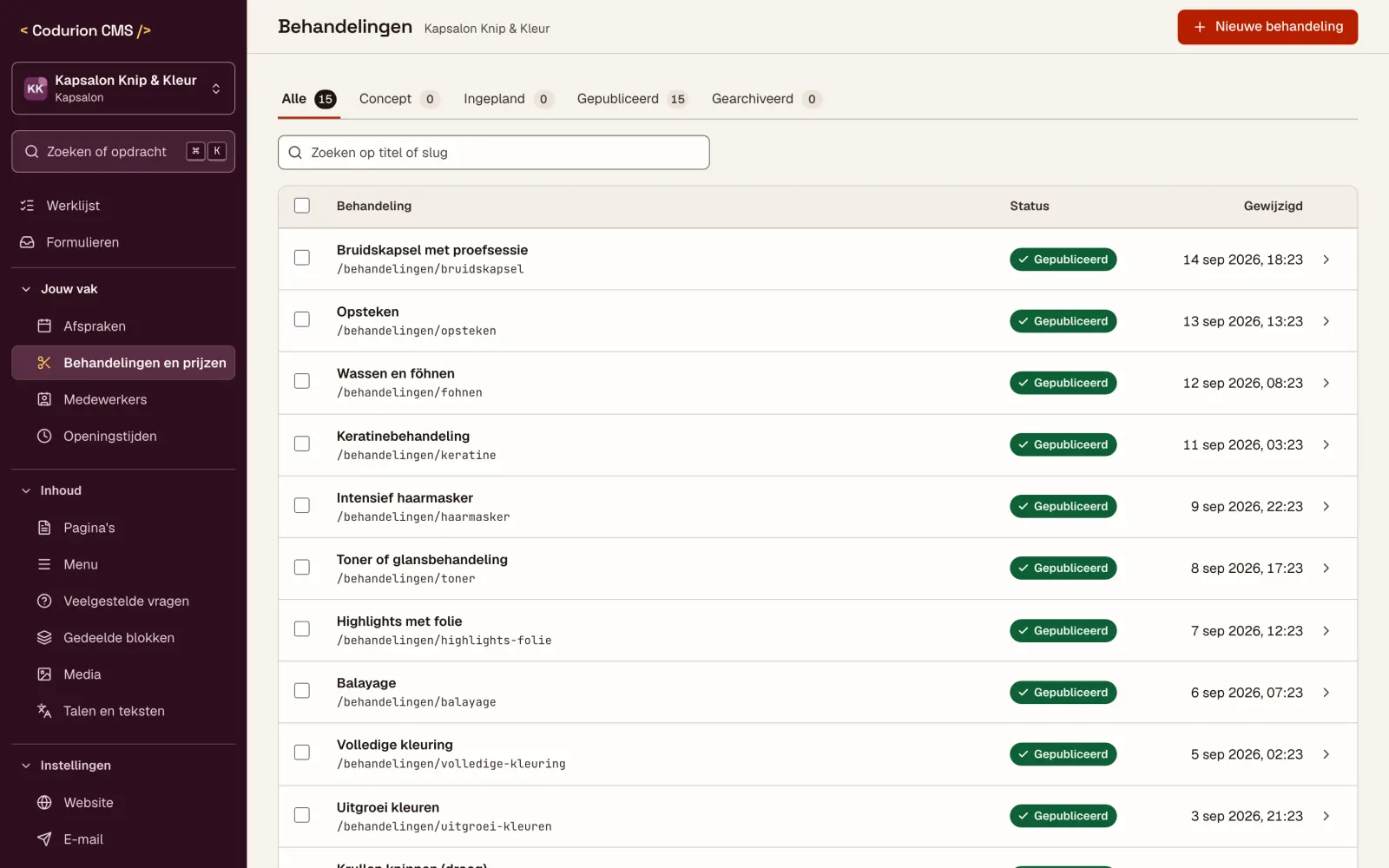Open Uitgroei kleuren title

coord(388,807)
